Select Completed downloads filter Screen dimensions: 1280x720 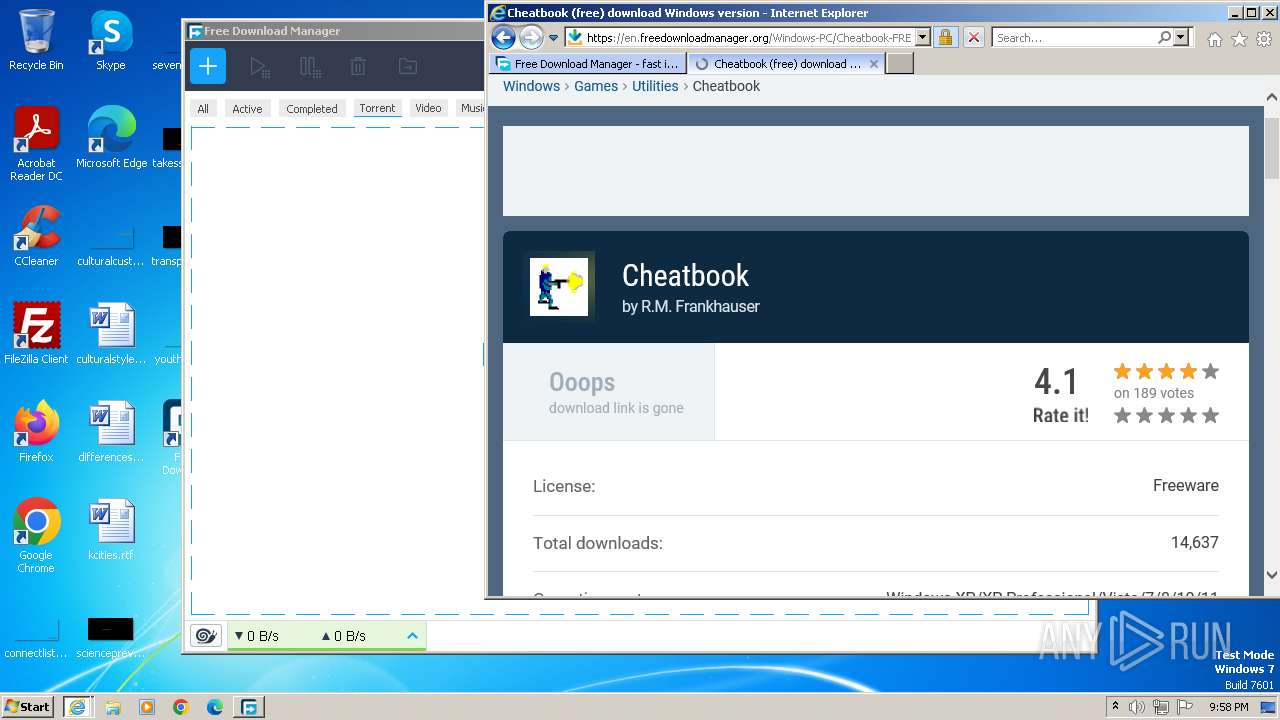point(312,108)
